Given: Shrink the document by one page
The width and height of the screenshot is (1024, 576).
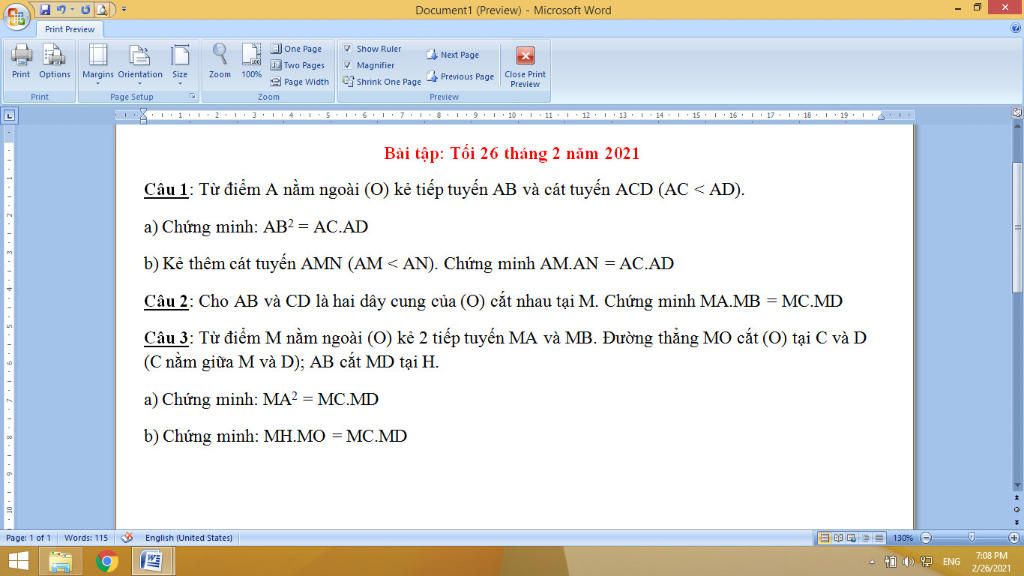Looking at the screenshot, I should coord(382,82).
